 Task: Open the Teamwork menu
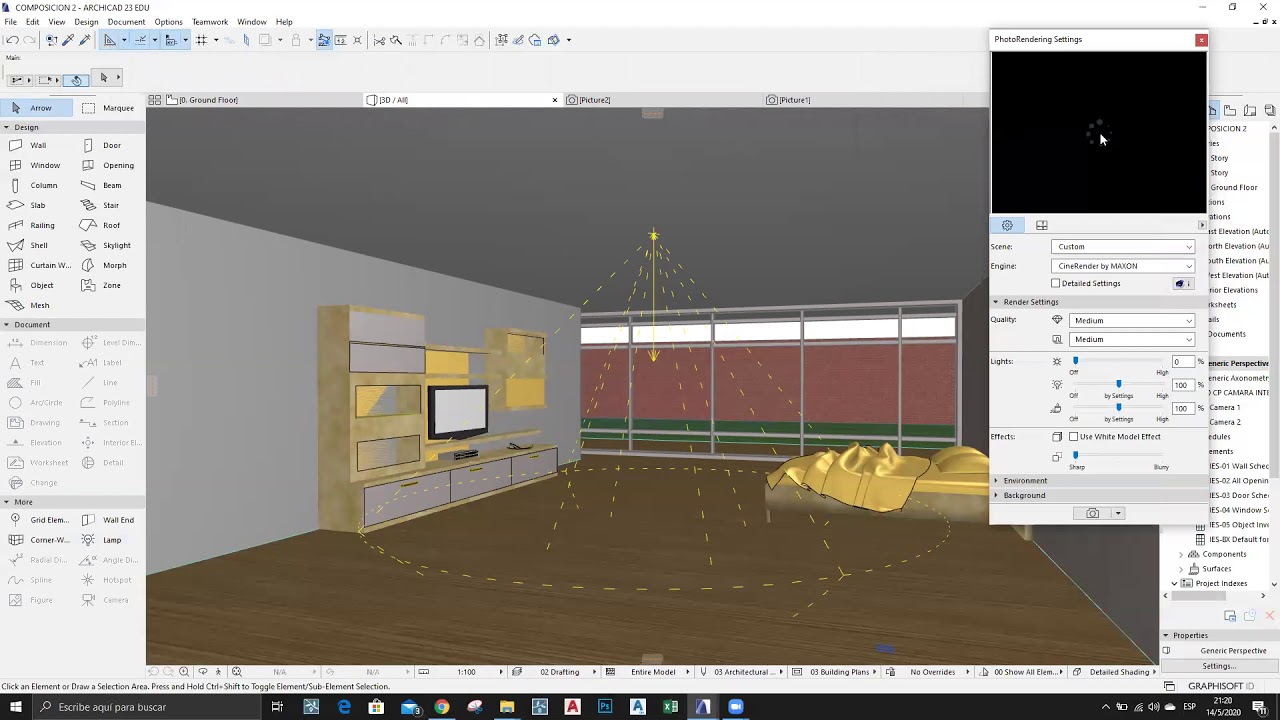[210, 22]
